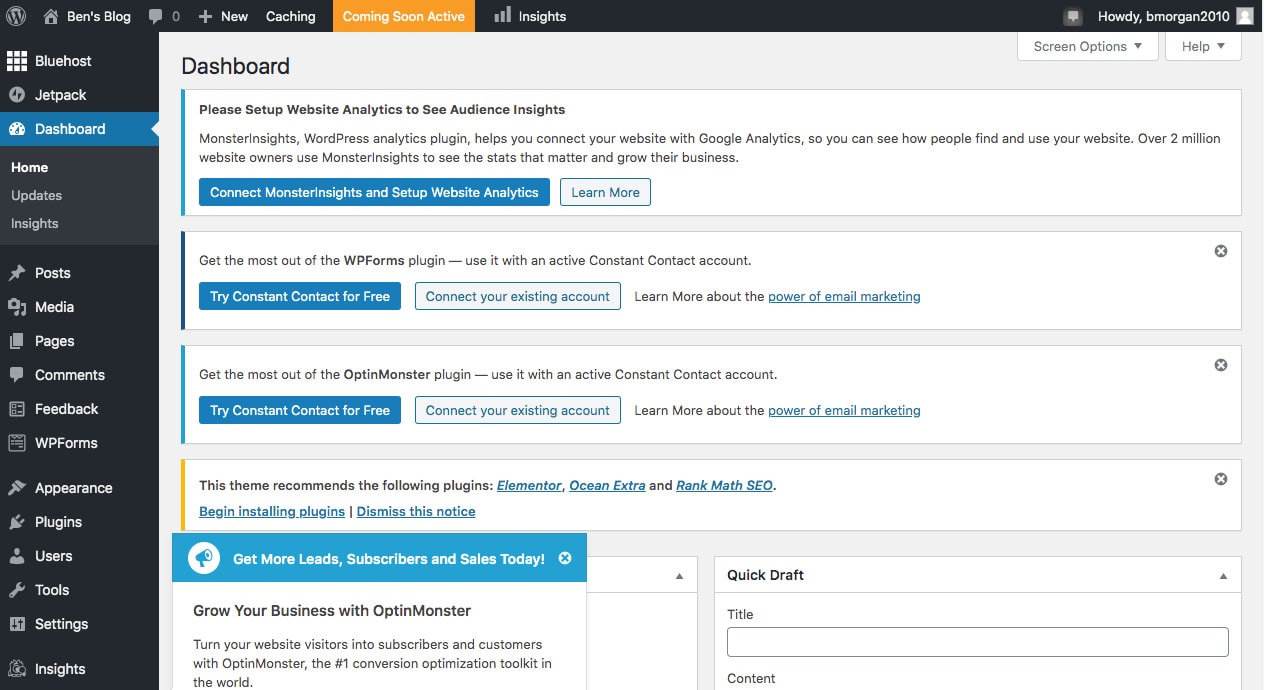Open the Screen Options dropdown

1088,46
